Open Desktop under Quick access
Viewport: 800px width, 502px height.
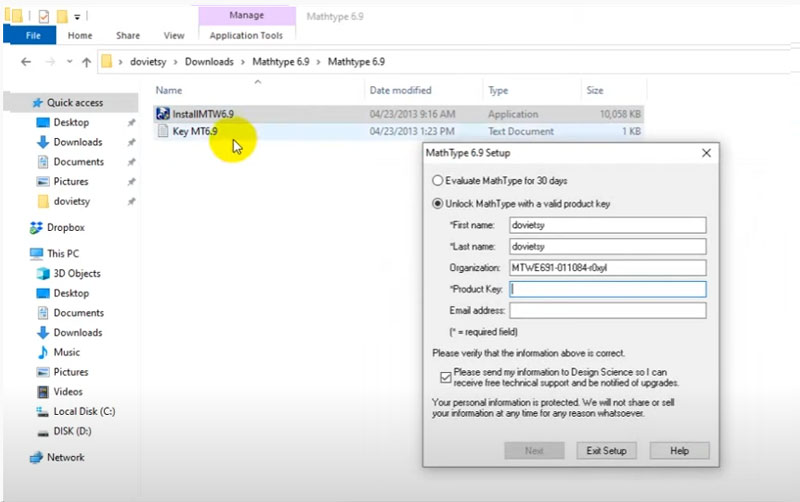coord(71,122)
